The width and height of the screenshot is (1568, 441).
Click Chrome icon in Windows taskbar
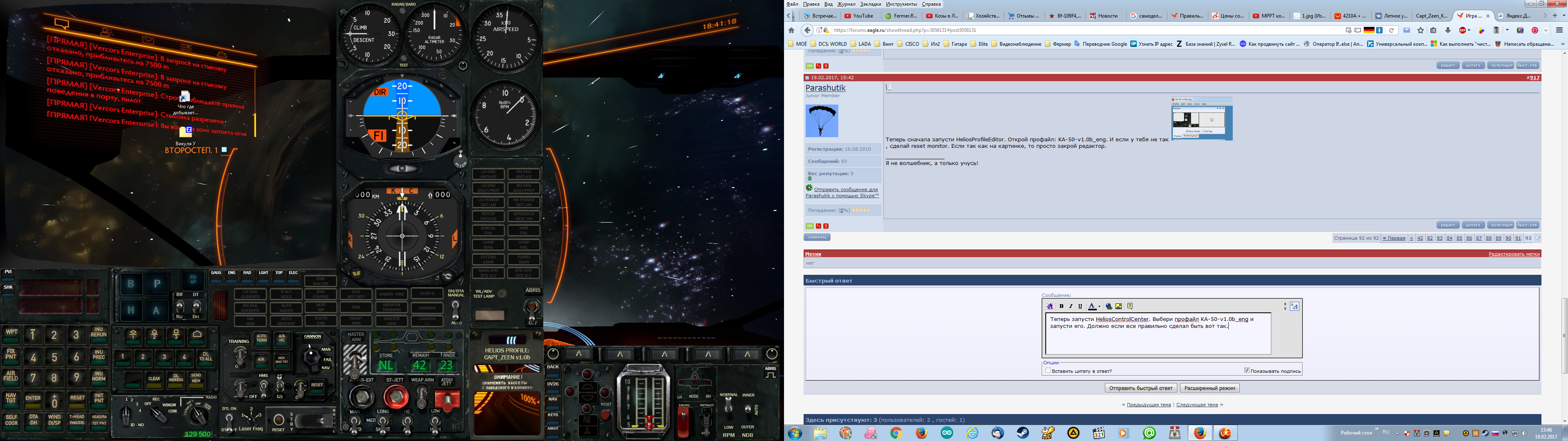(x=896, y=433)
